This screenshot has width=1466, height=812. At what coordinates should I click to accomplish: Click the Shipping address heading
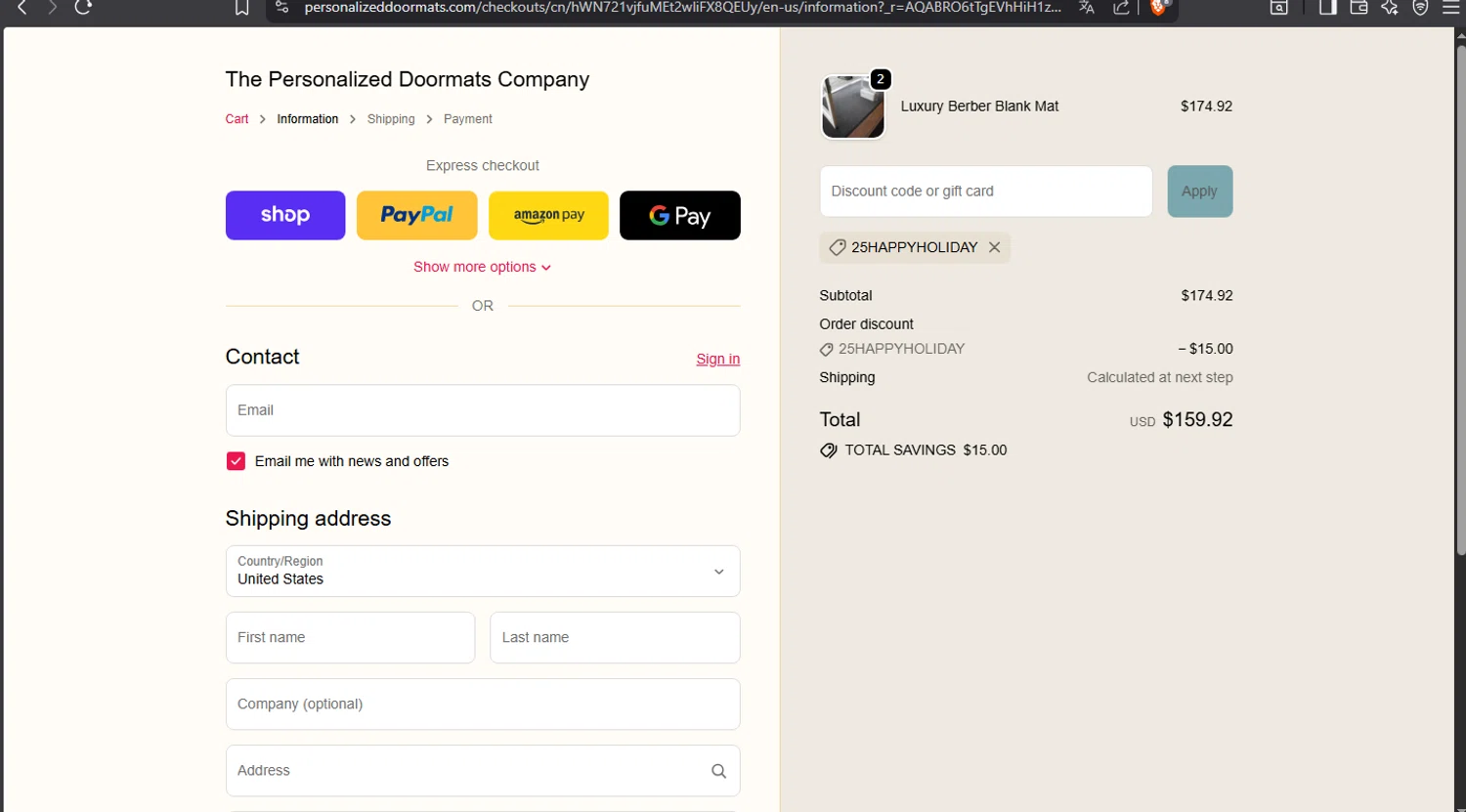[308, 519]
